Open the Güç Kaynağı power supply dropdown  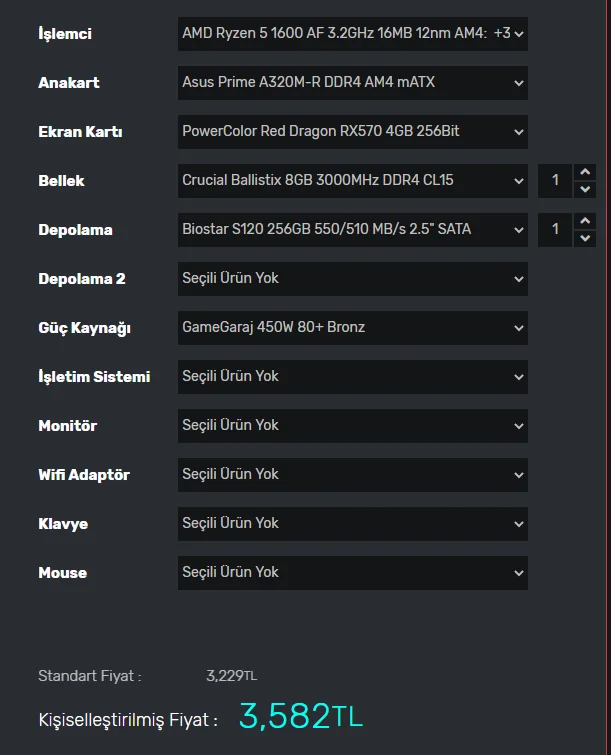click(352, 328)
